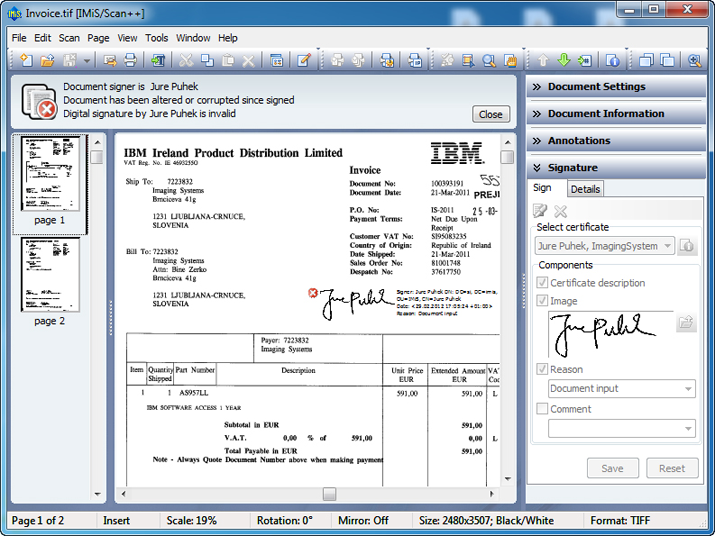Image resolution: width=715 pixels, height=536 pixels.
Task: Click the scan settings printer page icon
Action: [414, 60]
